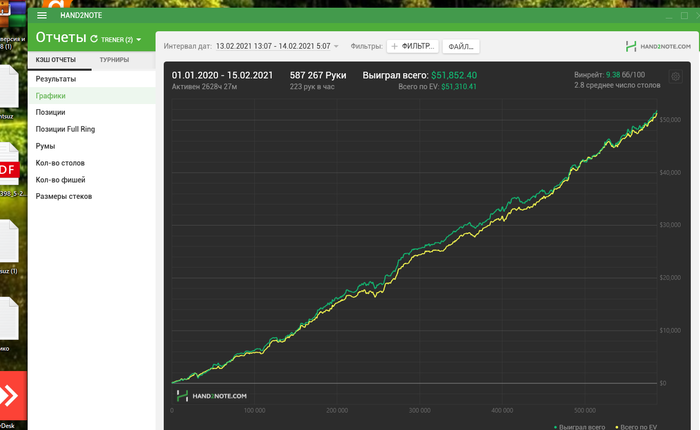
Task: Open the Размеры стеков report
Action: click(x=92, y=196)
